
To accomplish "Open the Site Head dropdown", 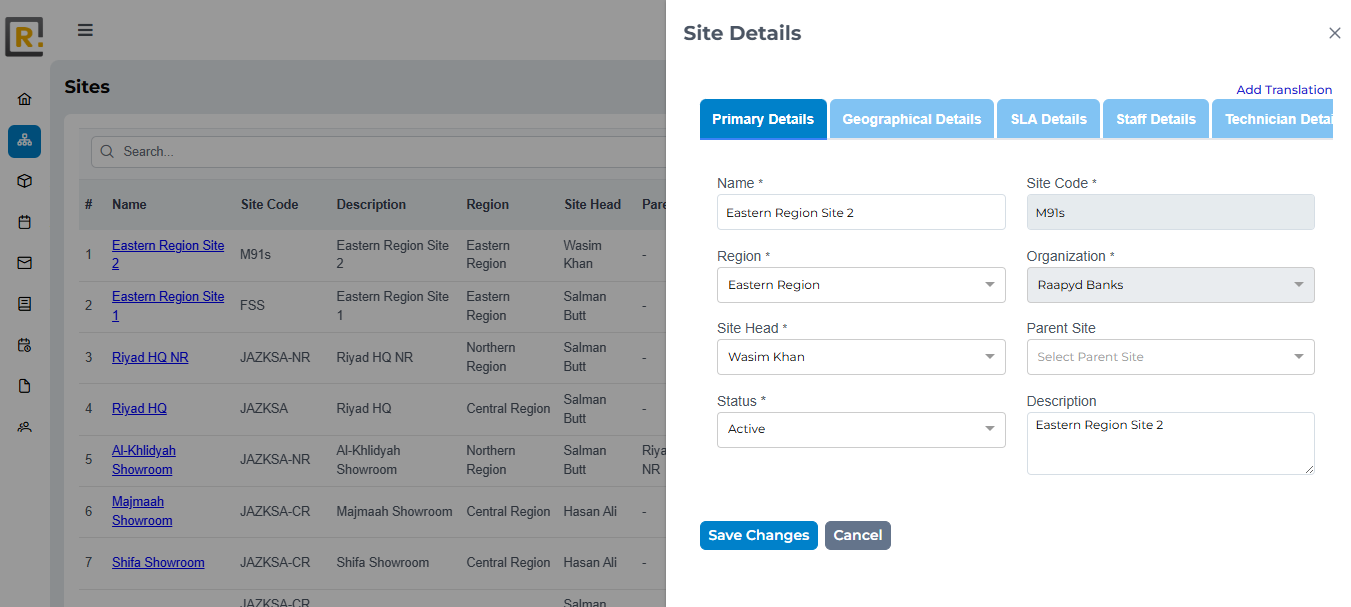I will coord(861,357).
